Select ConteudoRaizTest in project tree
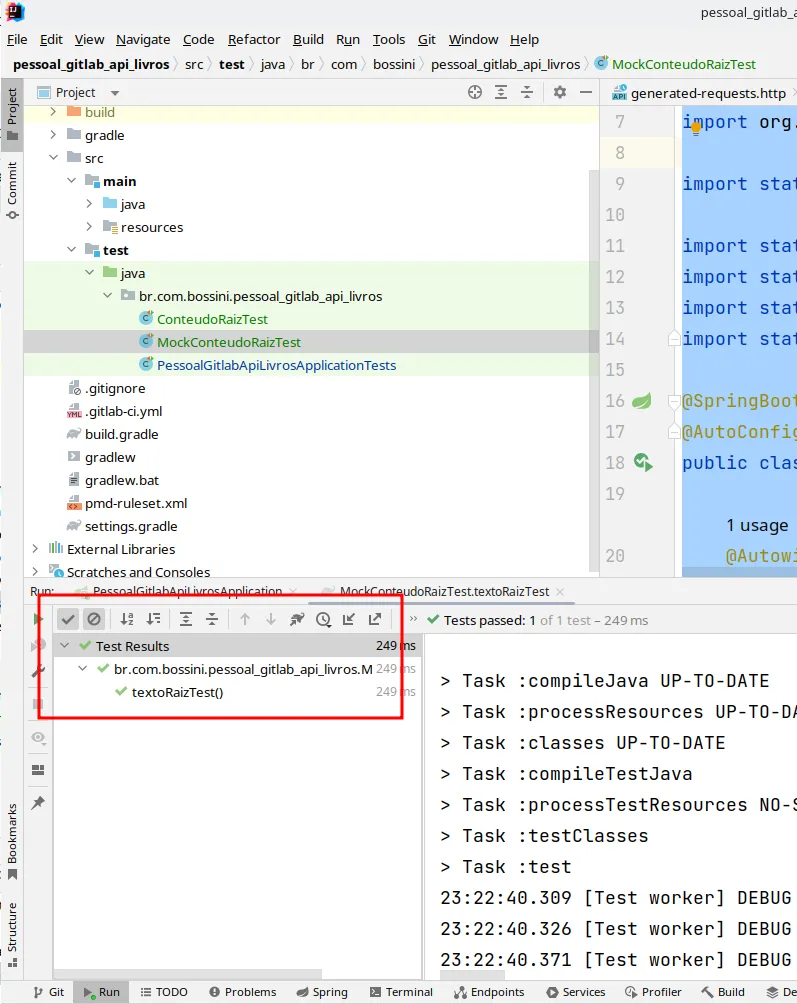The height and width of the screenshot is (1004, 797). 212,319
